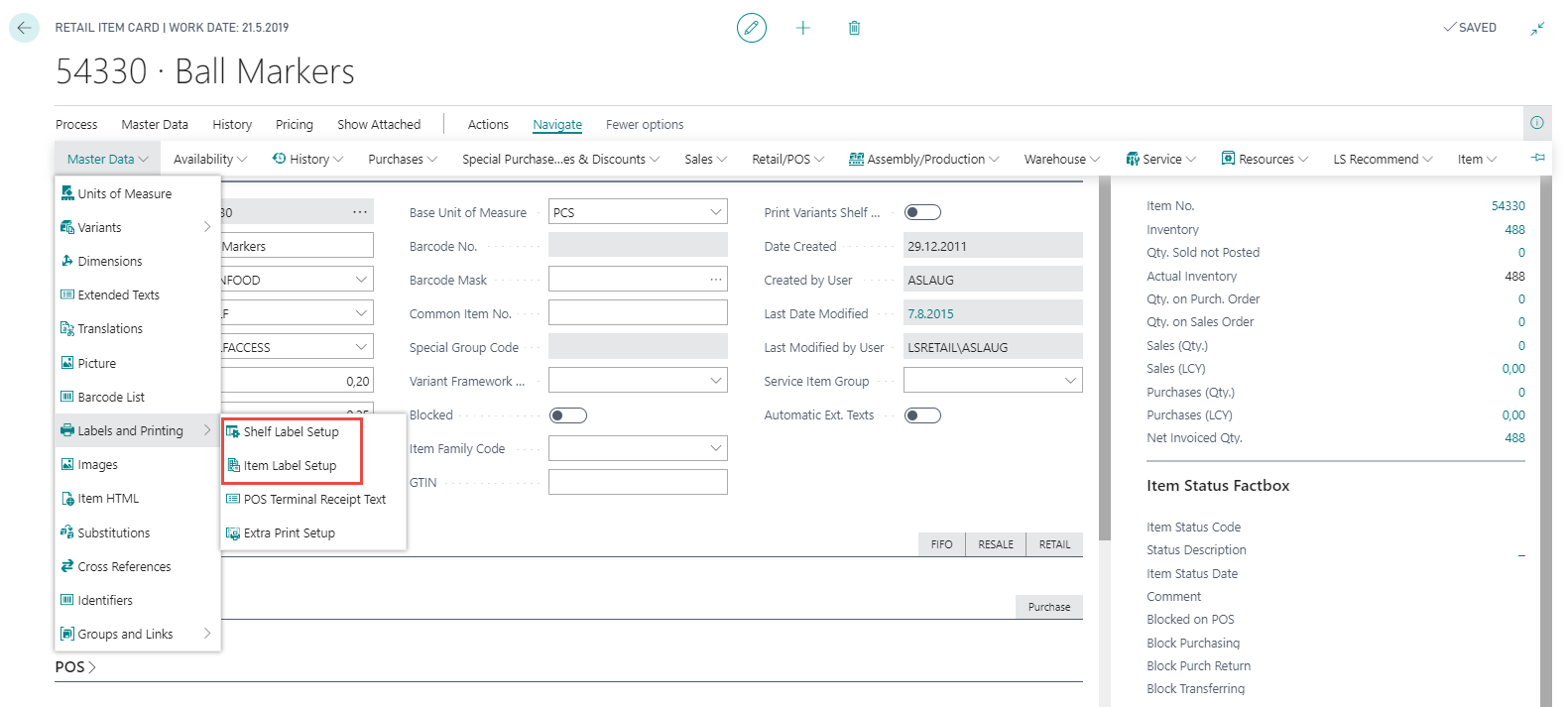This screenshot has width=1568, height=707.
Task: Toggle the Blocked switch
Action: click(568, 415)
